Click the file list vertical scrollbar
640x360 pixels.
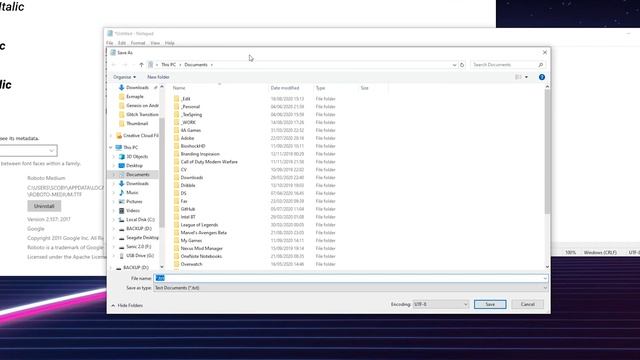pos(547,151)
